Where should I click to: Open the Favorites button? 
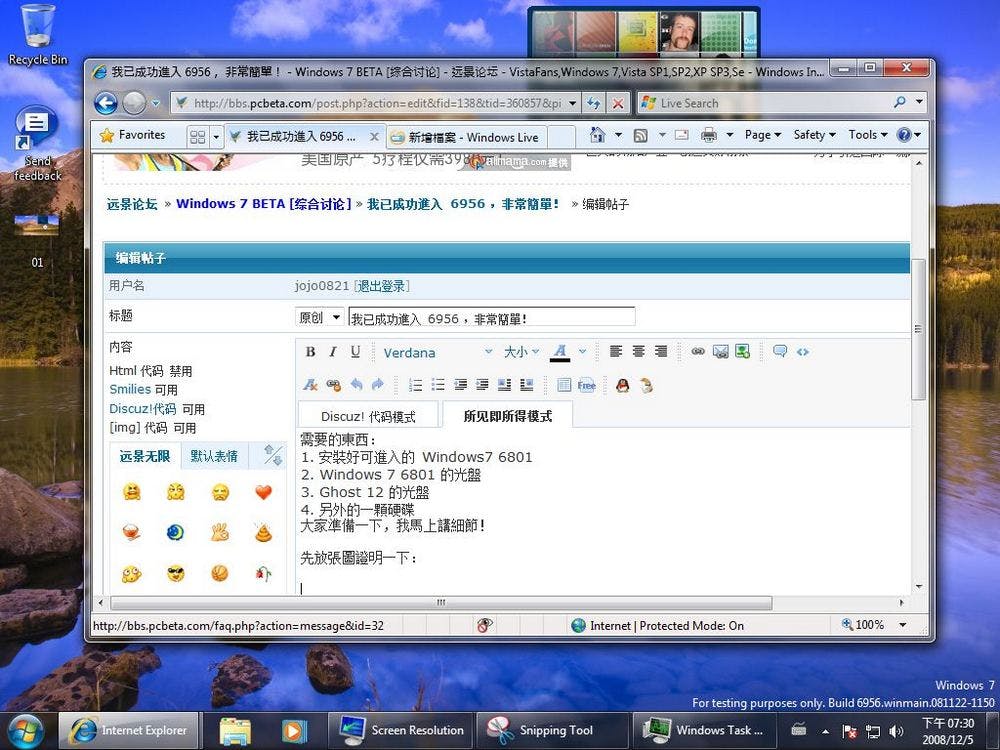(x=133, y=135)
